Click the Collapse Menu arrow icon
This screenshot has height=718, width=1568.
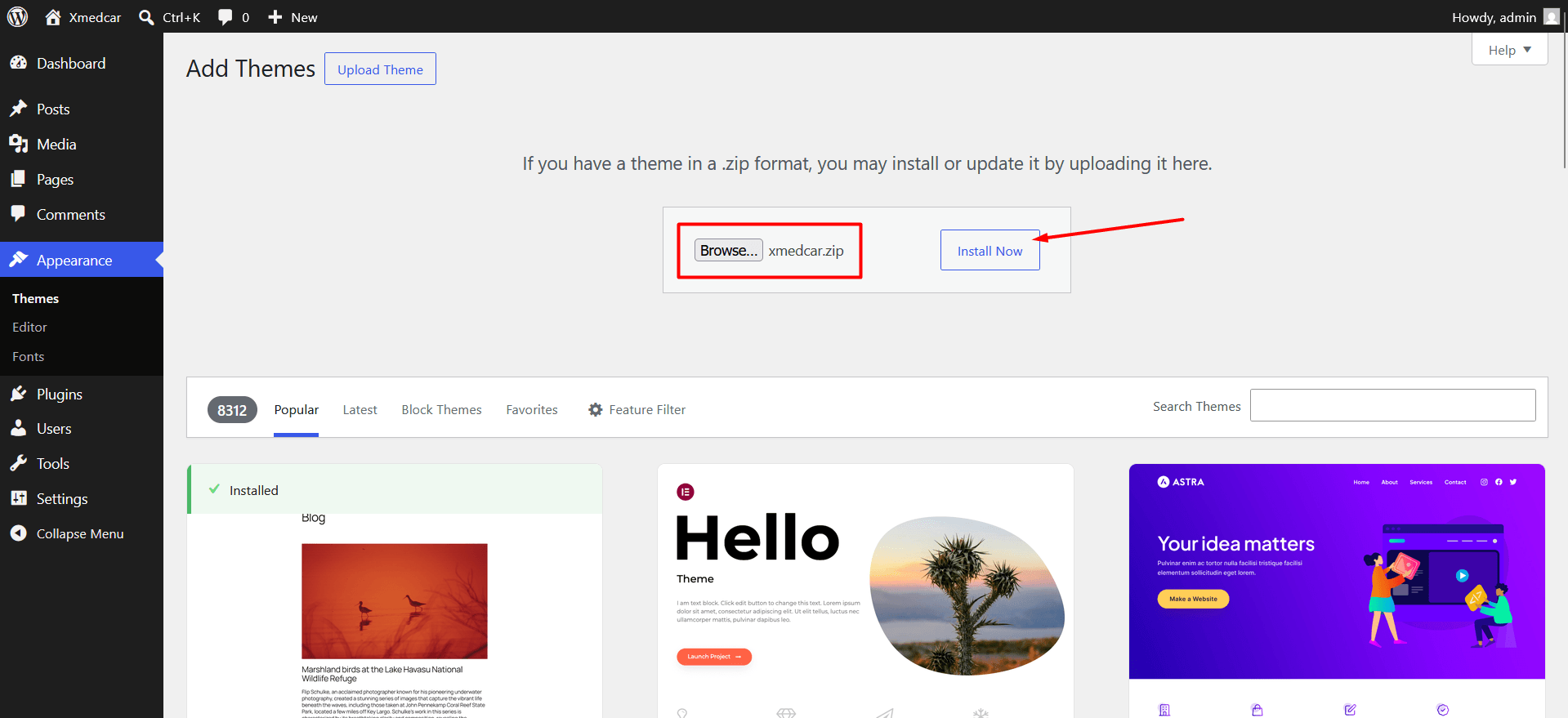click(x=19, y=533)
